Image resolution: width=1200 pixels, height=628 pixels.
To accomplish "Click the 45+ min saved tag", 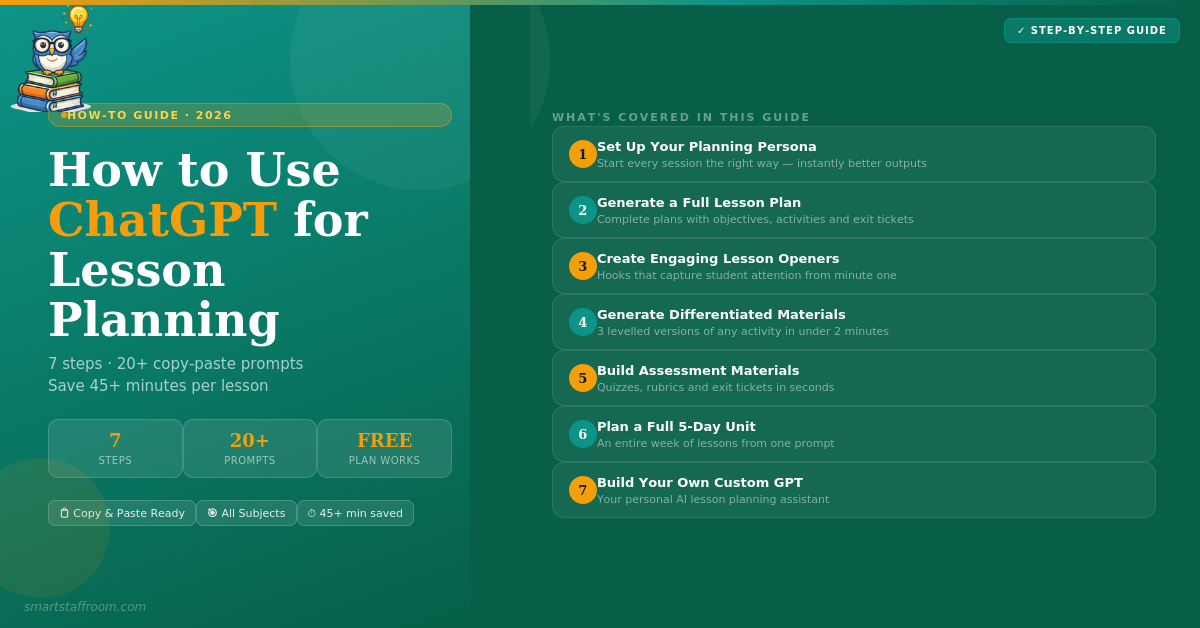I will coord(355,513).
